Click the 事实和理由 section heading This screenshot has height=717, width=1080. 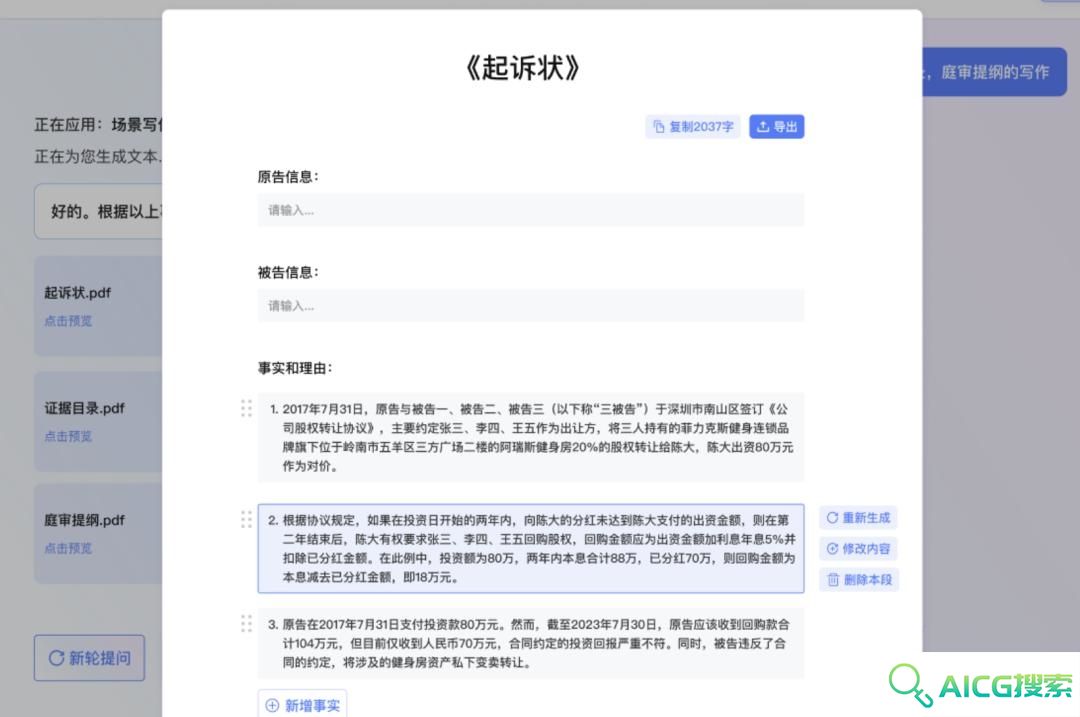tap(295, 368)
